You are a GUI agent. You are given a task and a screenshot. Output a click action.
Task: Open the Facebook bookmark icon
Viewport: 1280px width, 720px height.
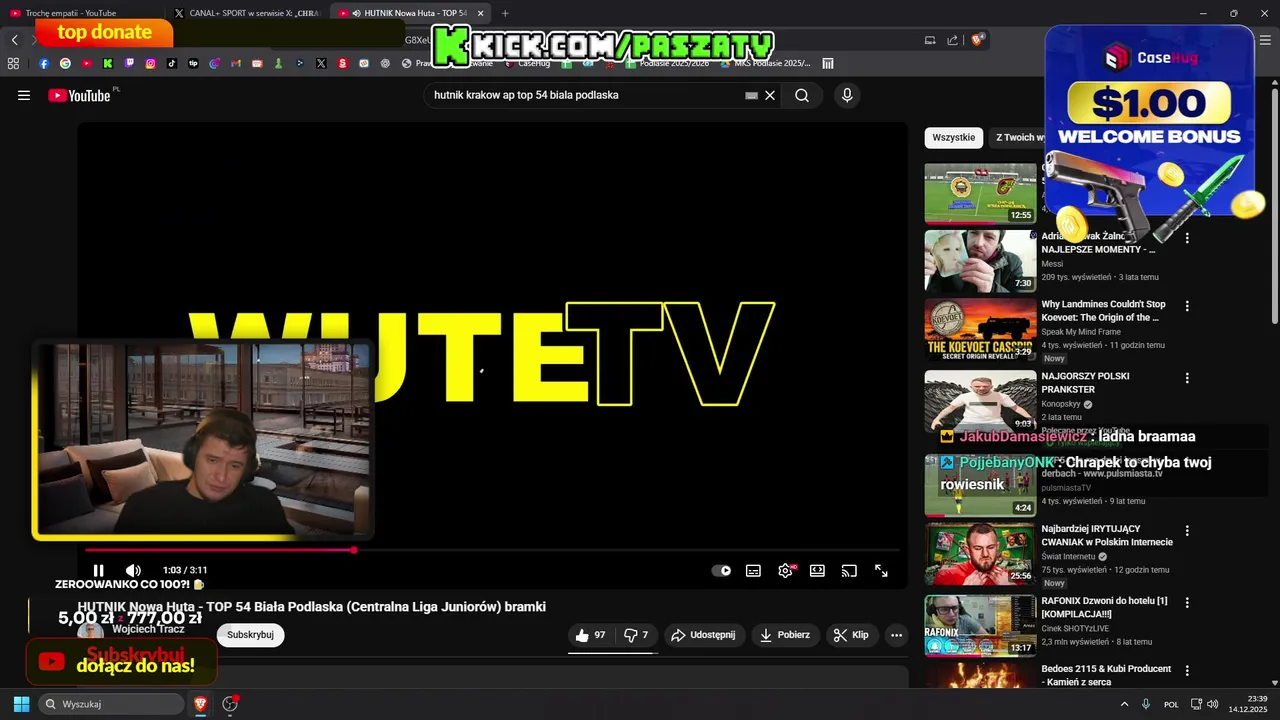(x=44, y=63)
